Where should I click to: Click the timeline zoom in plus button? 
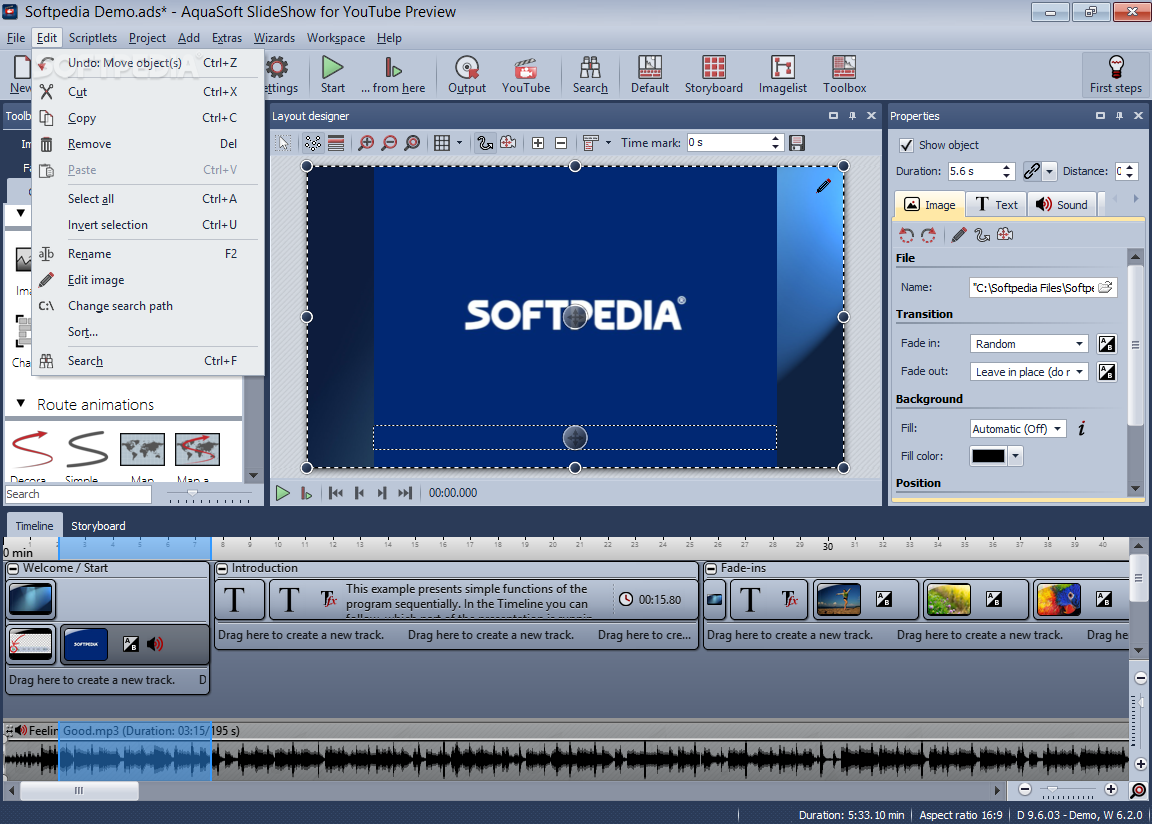point(1111,789)
